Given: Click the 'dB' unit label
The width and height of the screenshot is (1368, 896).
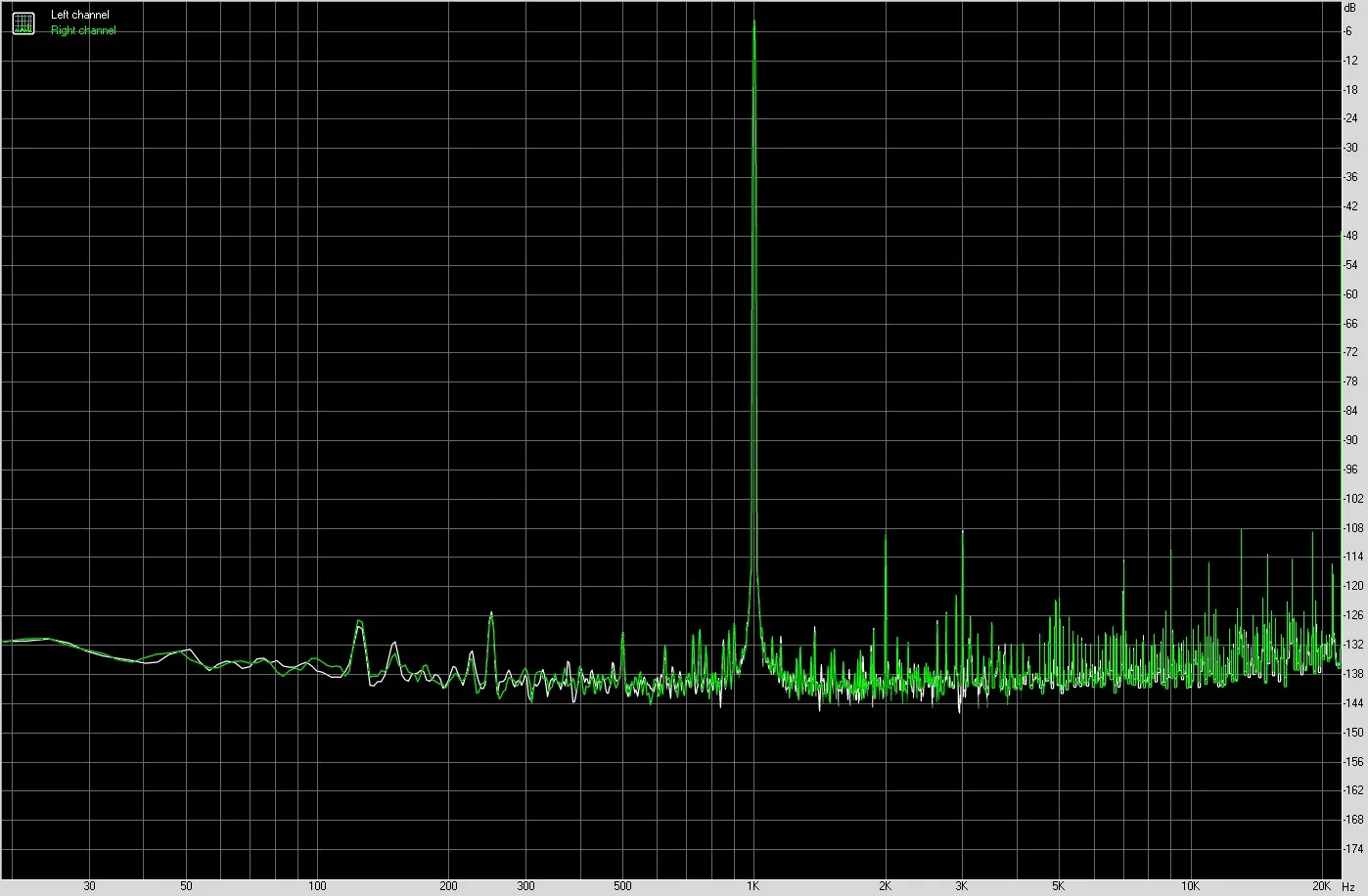Looking at the screenshot, I should pyautogui.click(x=1350, y=7).
